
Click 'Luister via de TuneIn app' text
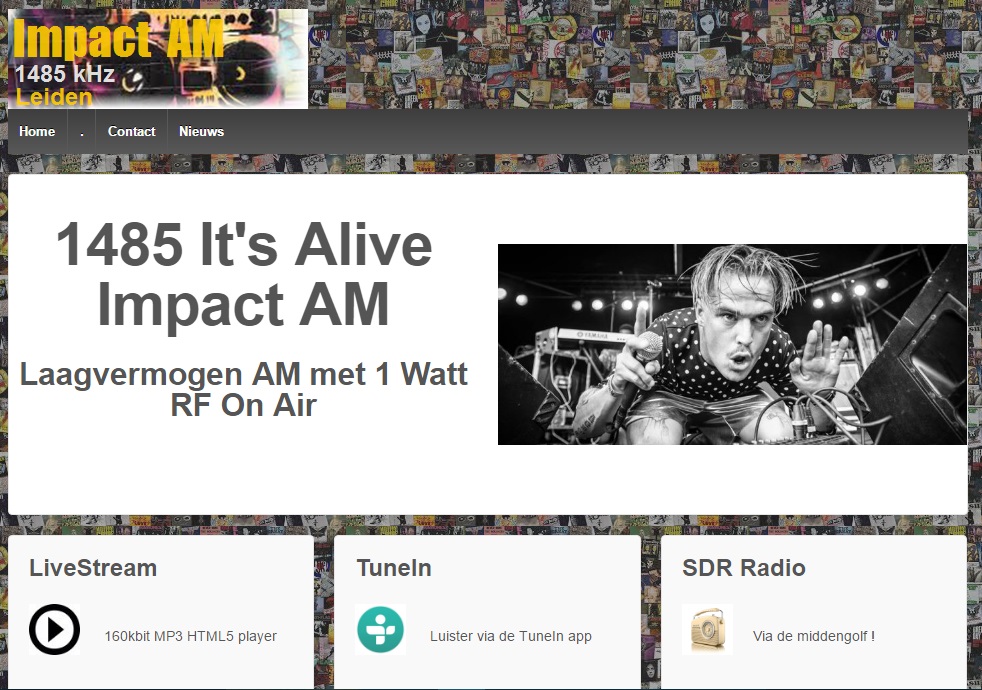[510, 636]
